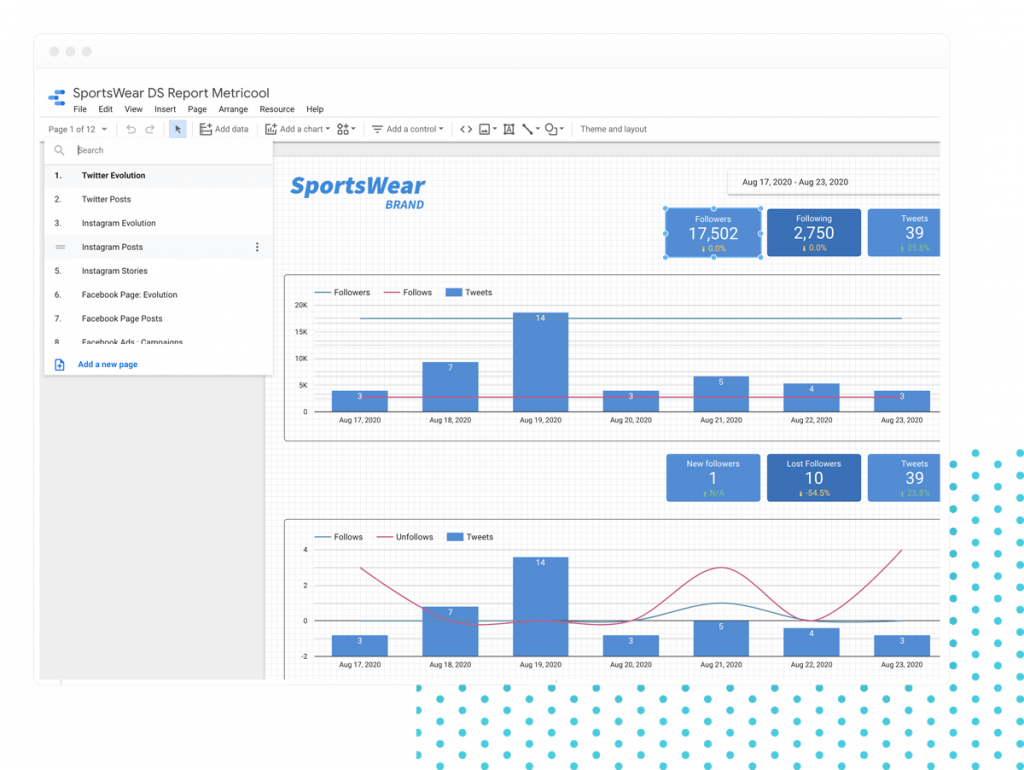The width and height of the screenshot is (1024, 770).
Task: Select the Twitter Evolution page
Action: [159, 176]
